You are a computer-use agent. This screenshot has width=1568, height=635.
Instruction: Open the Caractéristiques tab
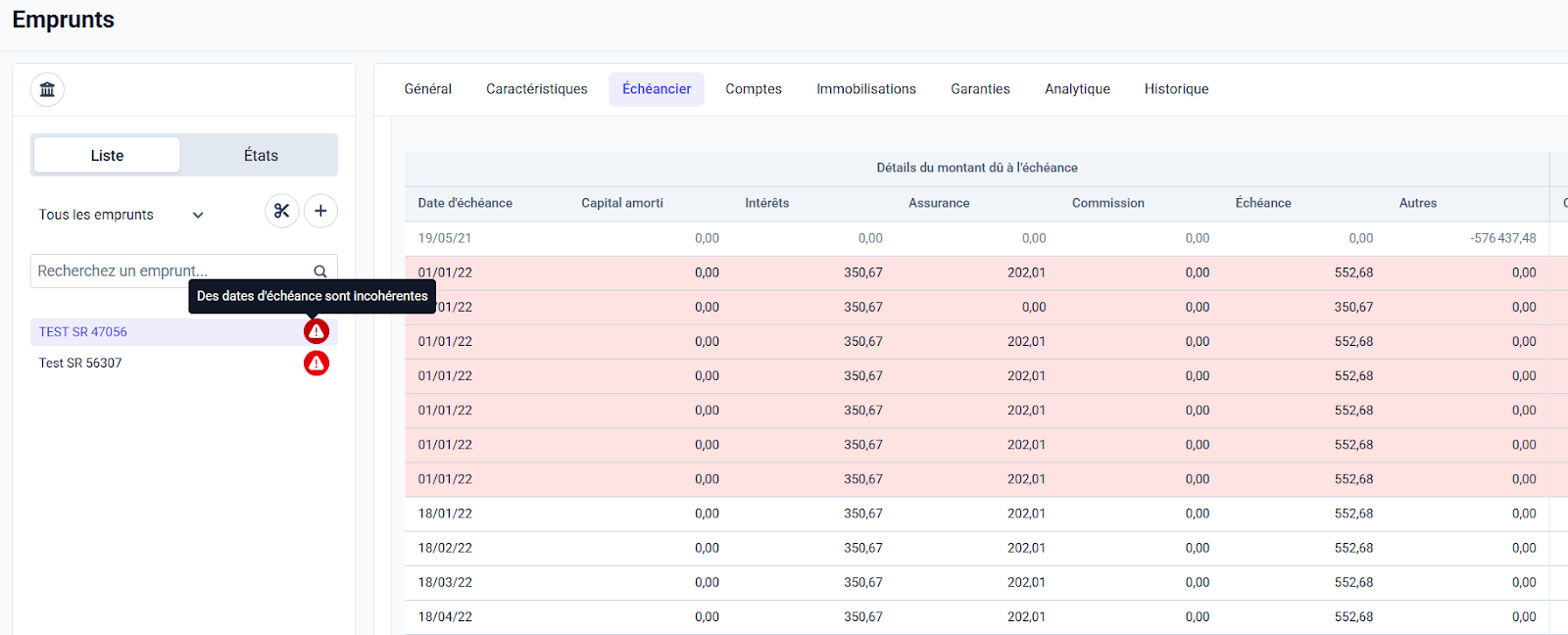537,89
